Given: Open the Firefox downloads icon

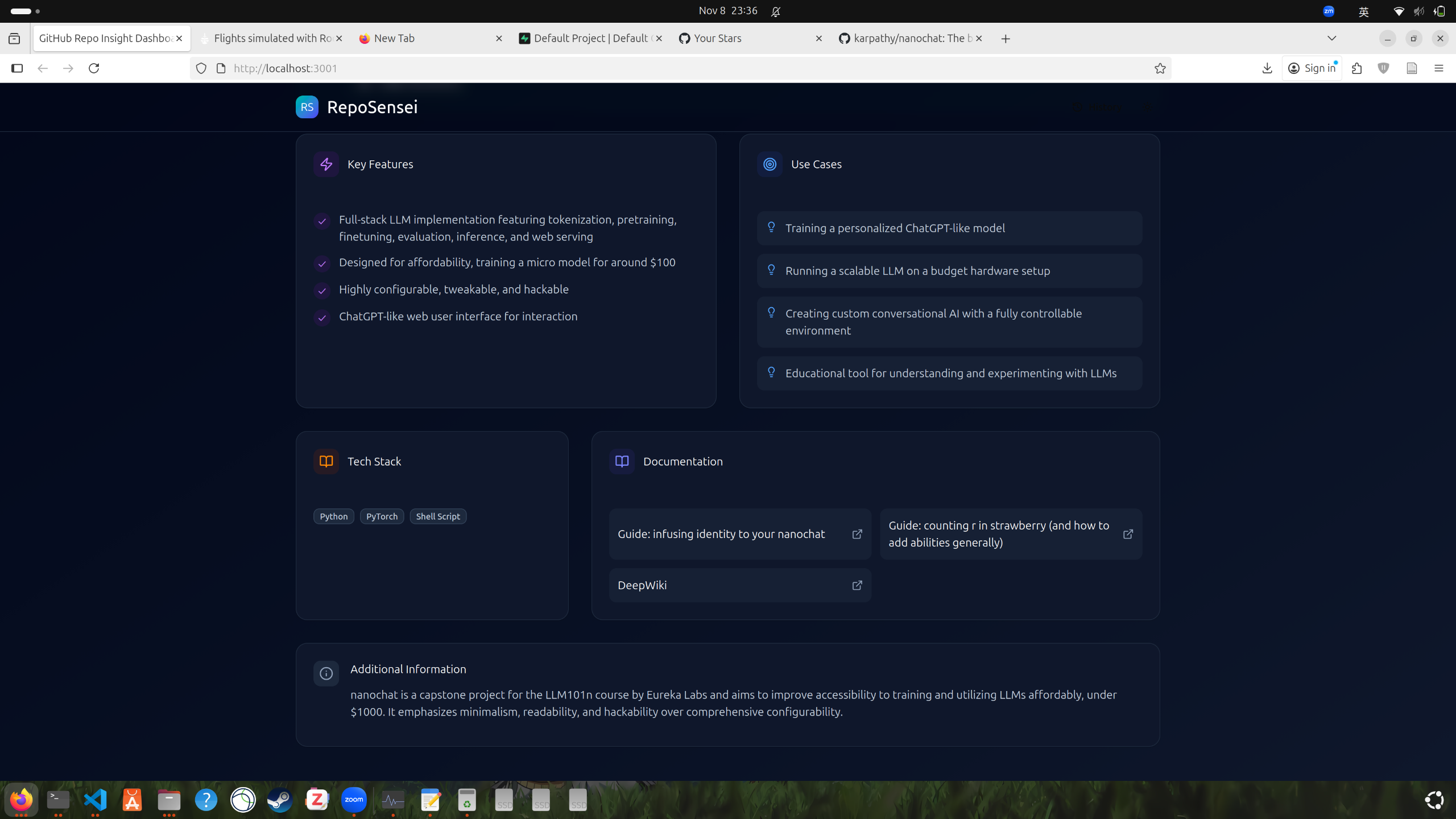Looking at the screenshot, I should 1267,68.
